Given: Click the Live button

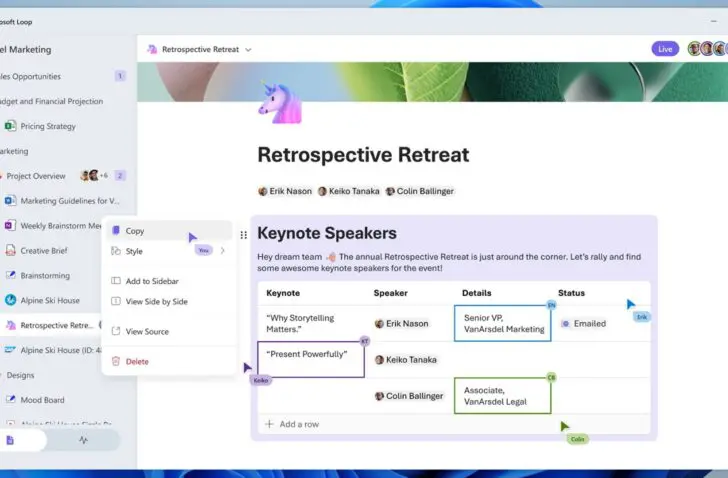Looking at the screenshot, I should tap(665, 49).
